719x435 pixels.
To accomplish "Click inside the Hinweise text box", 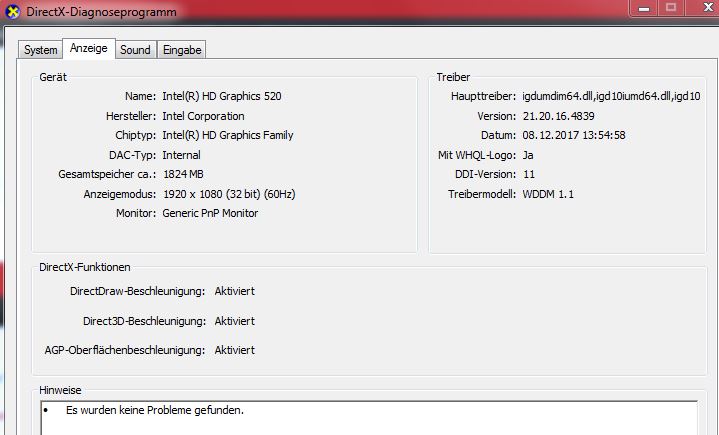I will tap(370, 418).
